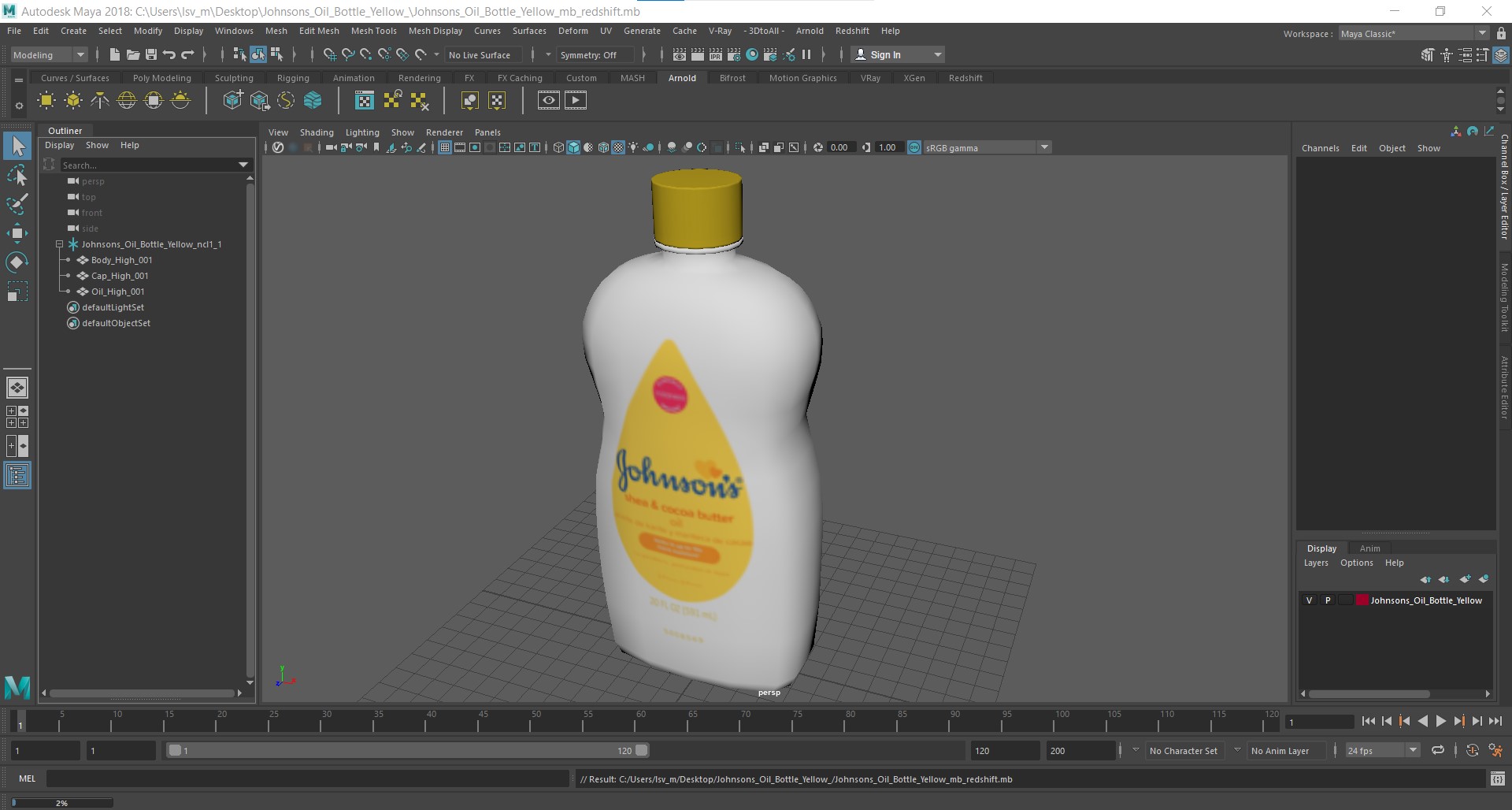This screenshot has width=1512, height=810.
Task: Toggle the viewport grid display
Action: pos(445,147)
